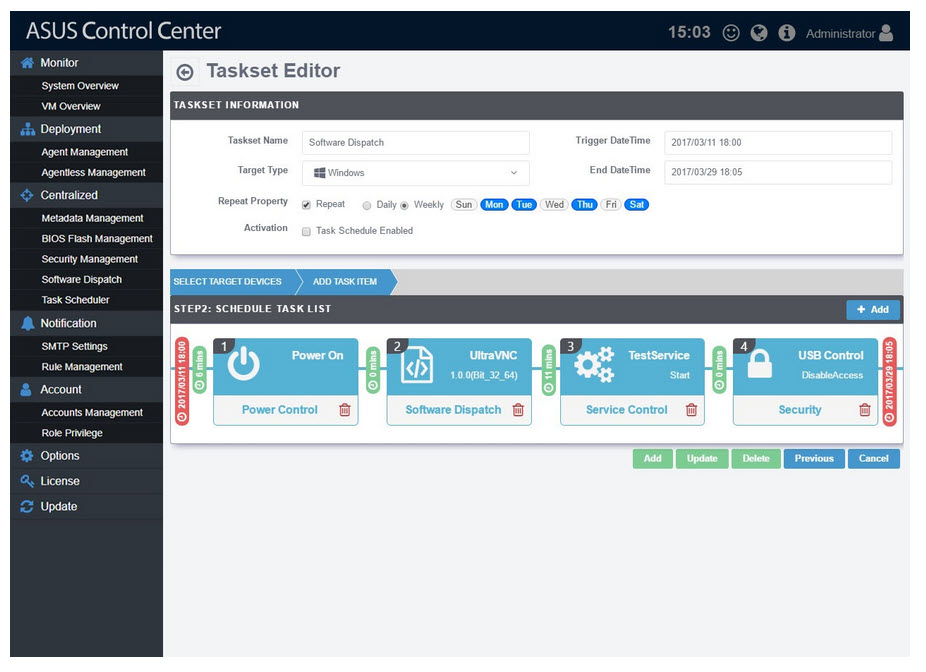Image resolution: width=926 pixels, height=672 pixels.
Task: Toggle the Fri day pill
Action: tap(611, 205)
